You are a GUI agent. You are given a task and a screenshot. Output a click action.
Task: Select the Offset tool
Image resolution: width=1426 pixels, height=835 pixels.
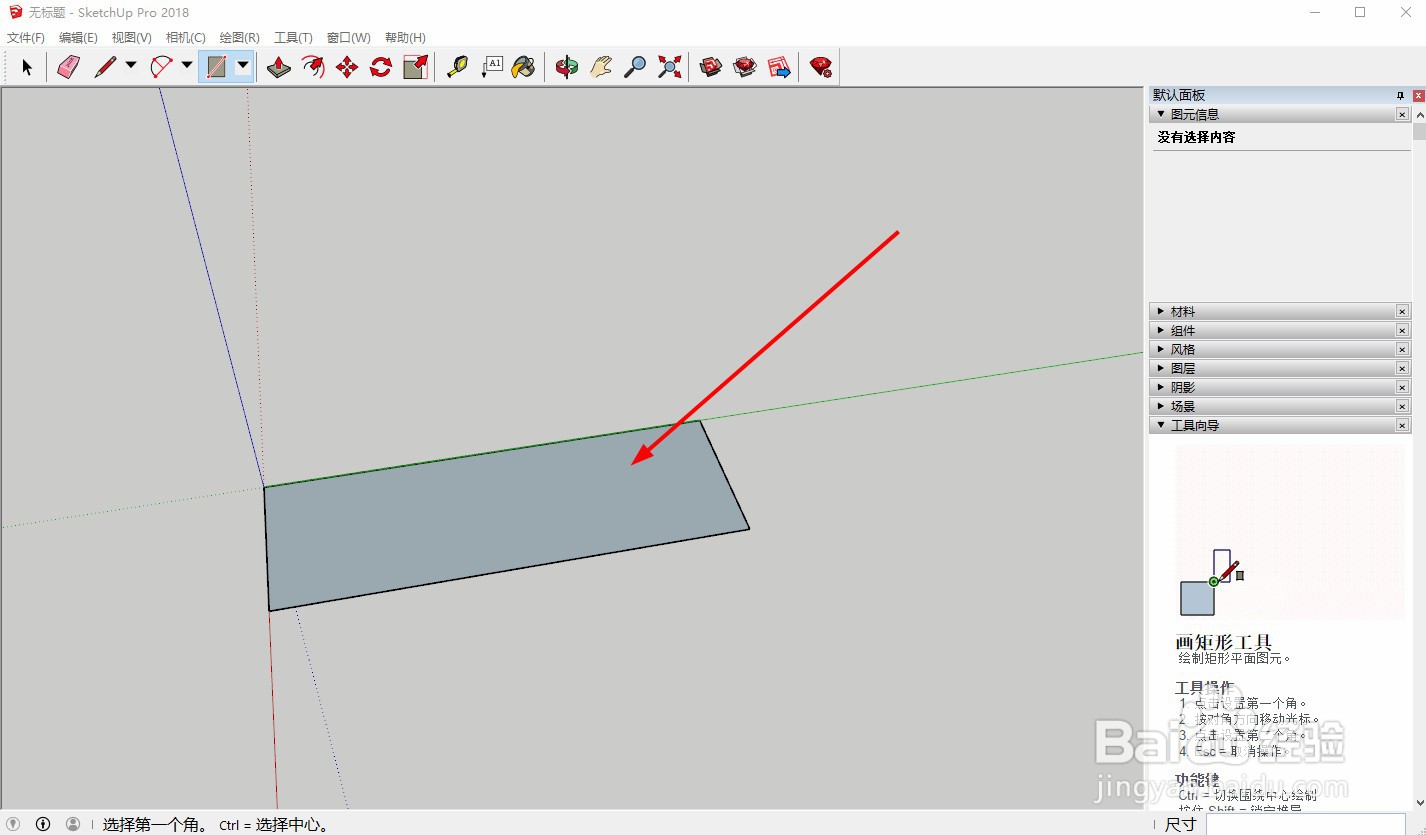coord(313,67)
